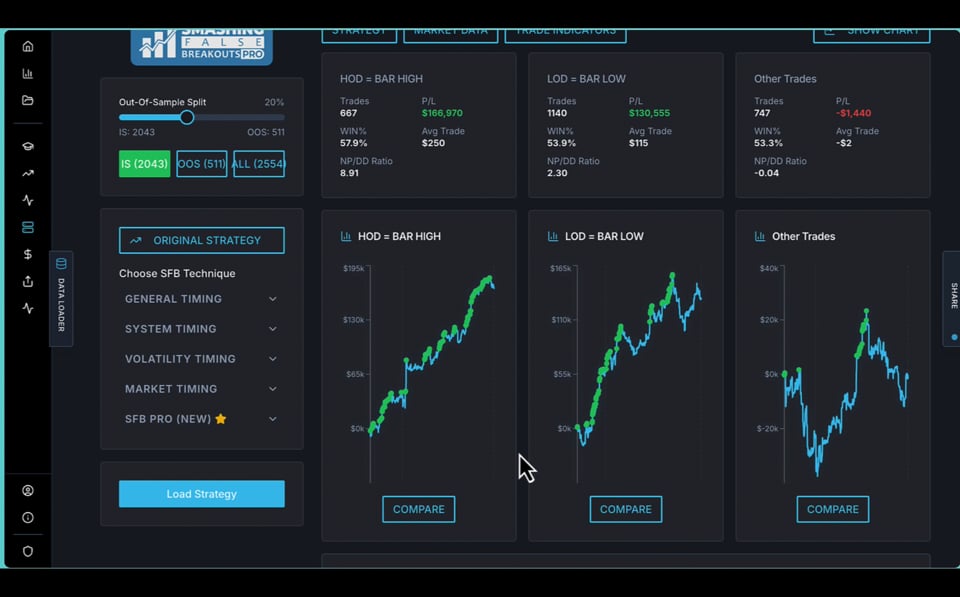Click the 8.91 NP/DD Ratio value
960x597 pixels.
pyautogui.click(x=350, y=173)
